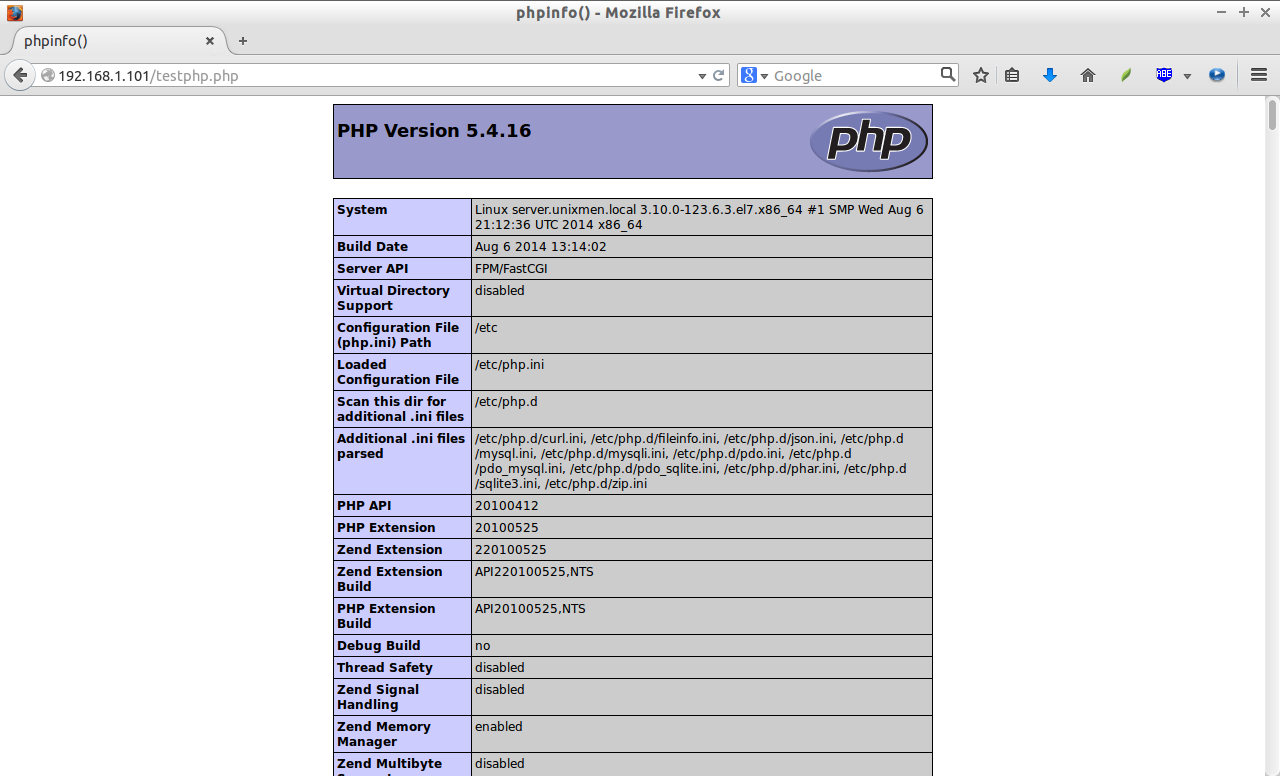
Task: Click into the Google search field
Action: pyautogui.click(x=855, y=75)
